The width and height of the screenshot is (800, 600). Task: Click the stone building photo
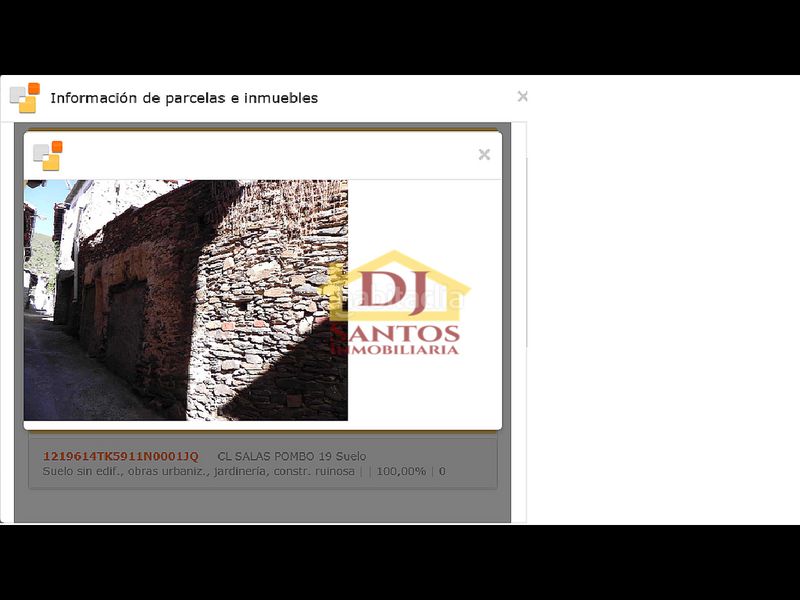pos(186,300)
